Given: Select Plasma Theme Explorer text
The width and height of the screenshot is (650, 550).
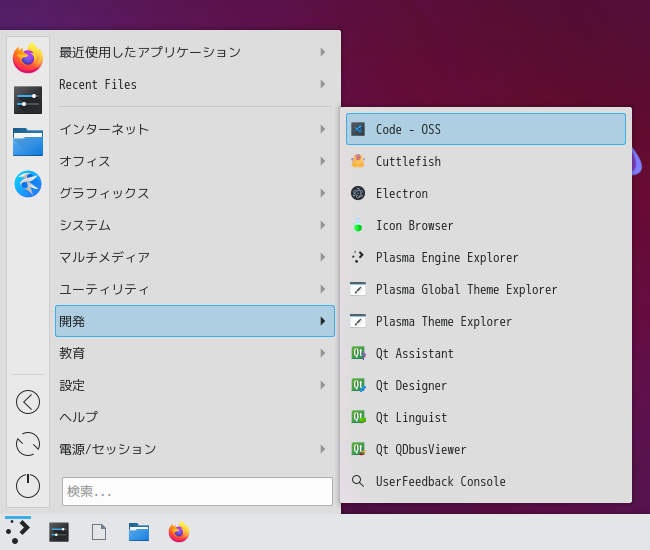Looking at the screenshot, I should [444, 321].
